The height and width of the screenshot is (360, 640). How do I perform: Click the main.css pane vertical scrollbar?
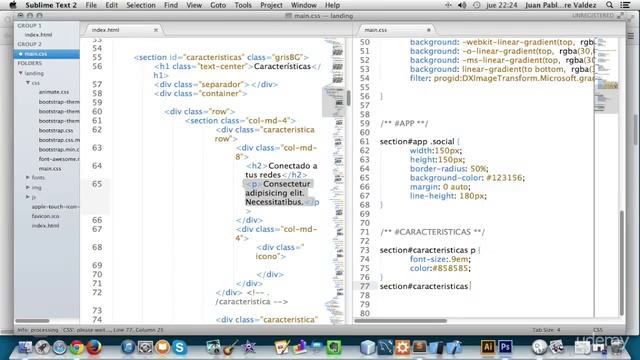pyautogui.click(x=622, y=263)
